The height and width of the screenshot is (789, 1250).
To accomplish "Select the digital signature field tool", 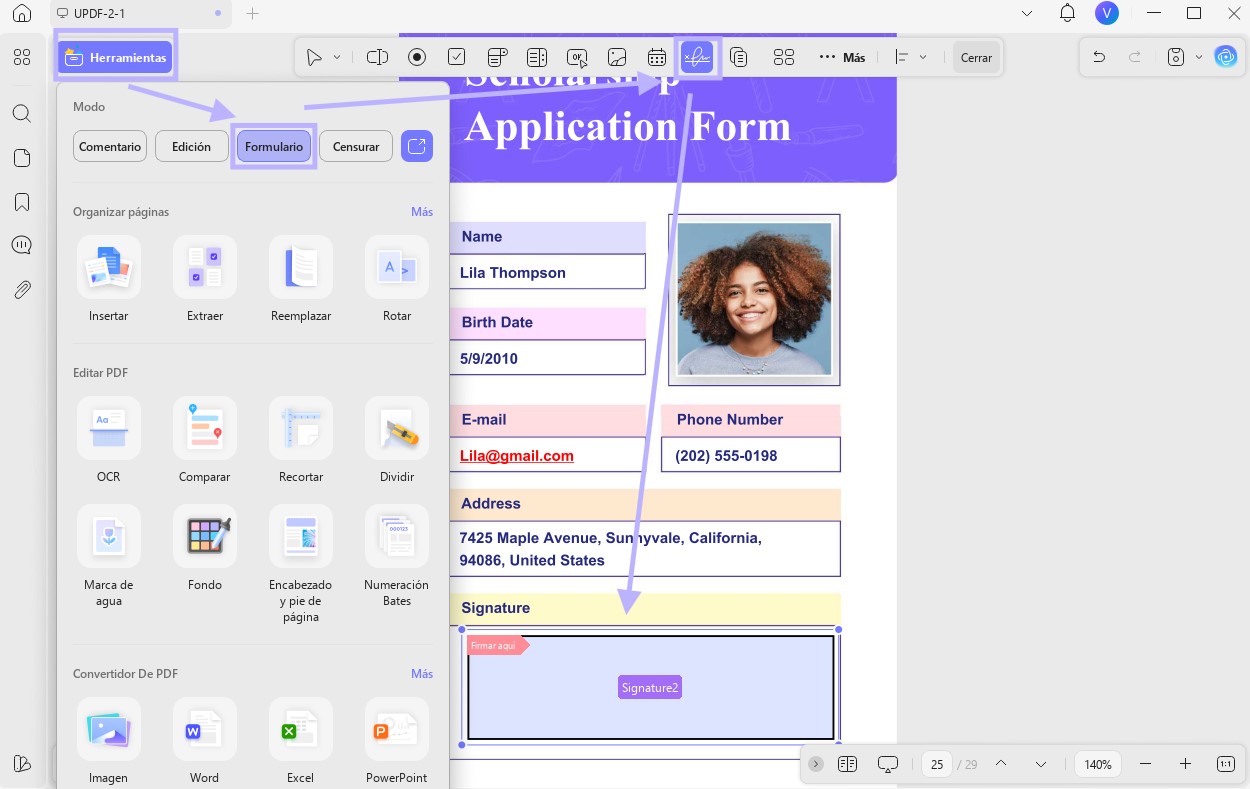I will [697, 58].
